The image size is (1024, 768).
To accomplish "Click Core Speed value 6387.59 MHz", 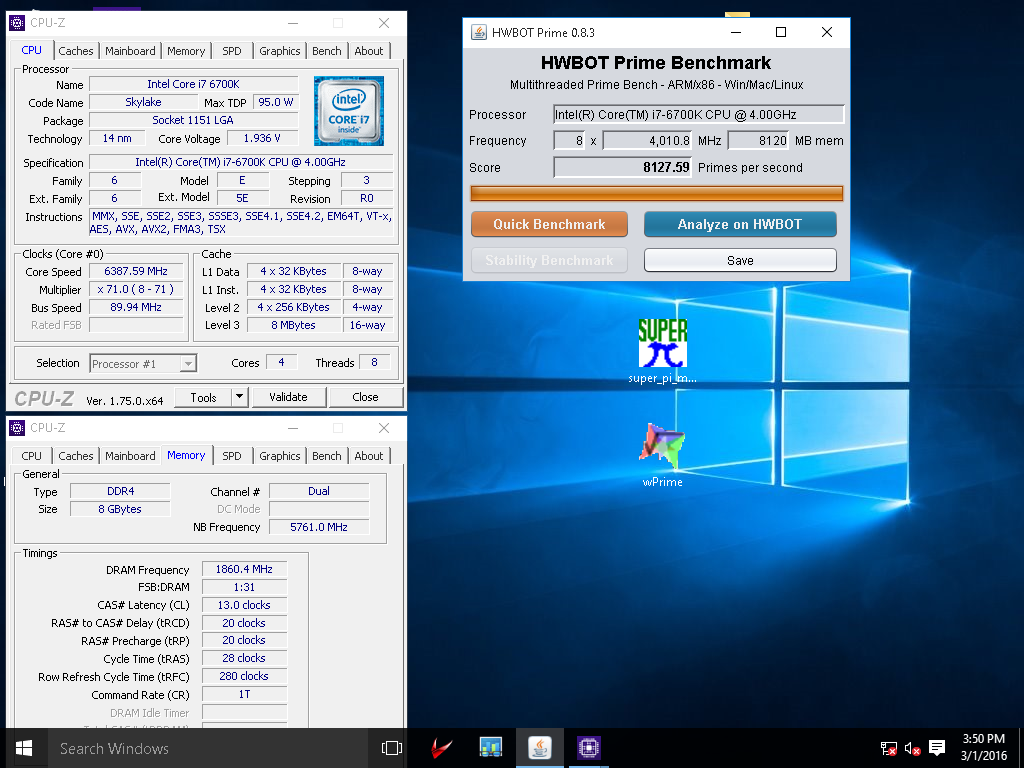I will [136, 271].
